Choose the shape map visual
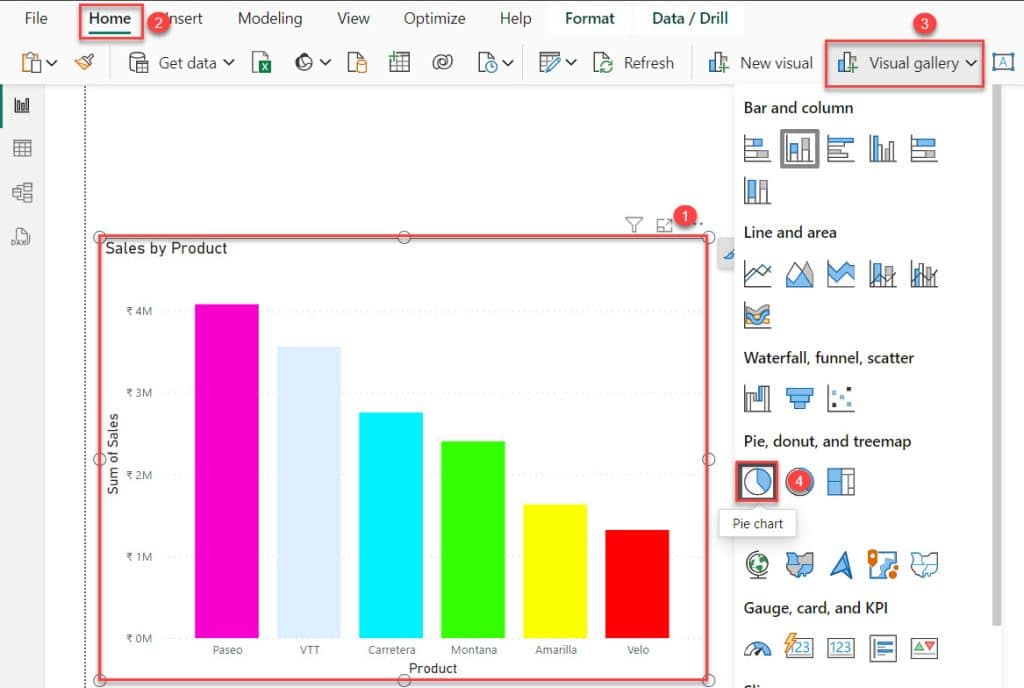Screen dimensions: 1024x688 click(x=924, y=565)
